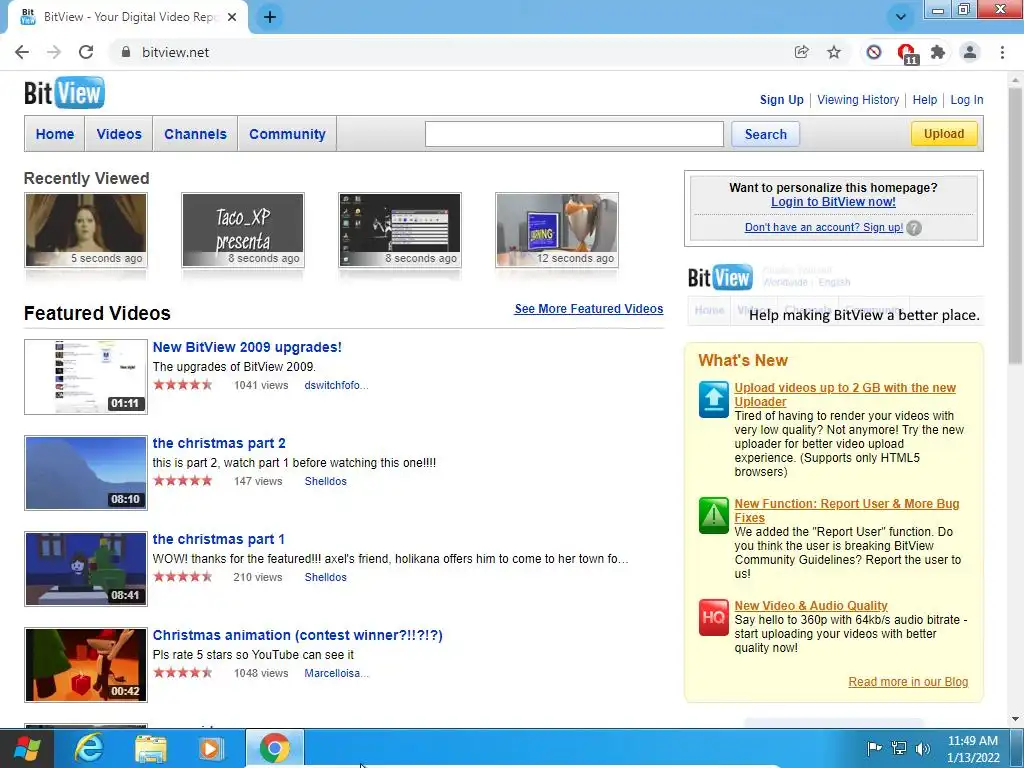This screenshot has height=768, width=1024.
Task: Open Windows Explorer folder in taskbar
Action: click(x=151, y=748)
